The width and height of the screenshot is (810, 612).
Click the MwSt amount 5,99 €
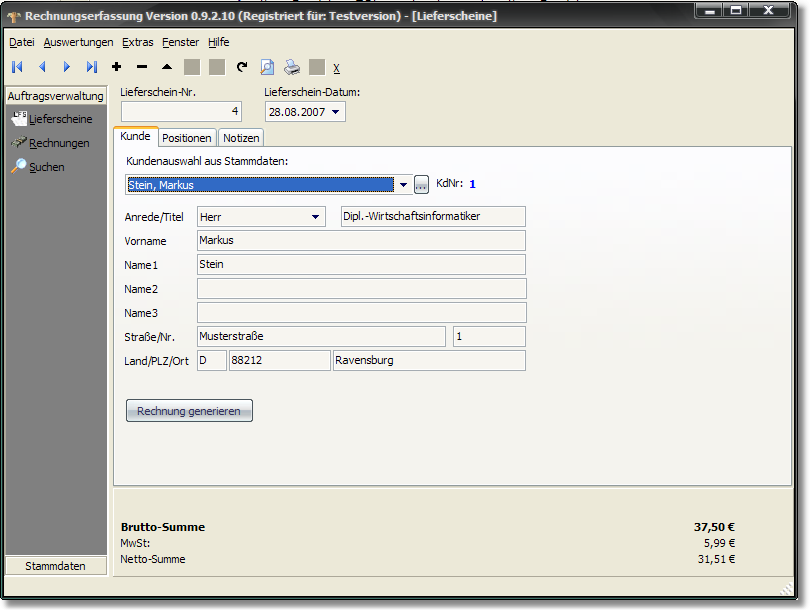pyautogui.click(x=719, y=543)
